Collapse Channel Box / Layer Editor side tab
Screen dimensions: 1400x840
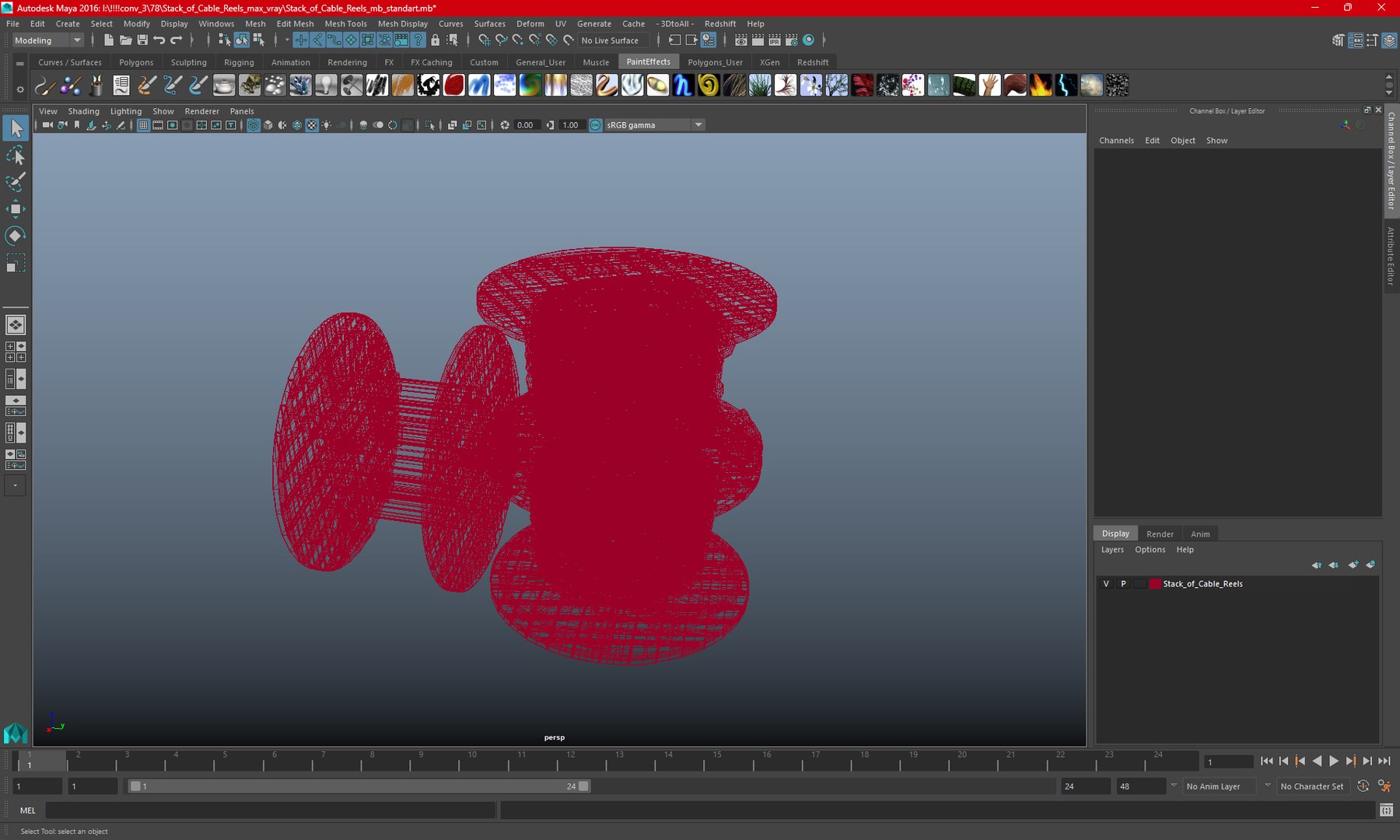pyautogui.click(x=1391, y=161)
